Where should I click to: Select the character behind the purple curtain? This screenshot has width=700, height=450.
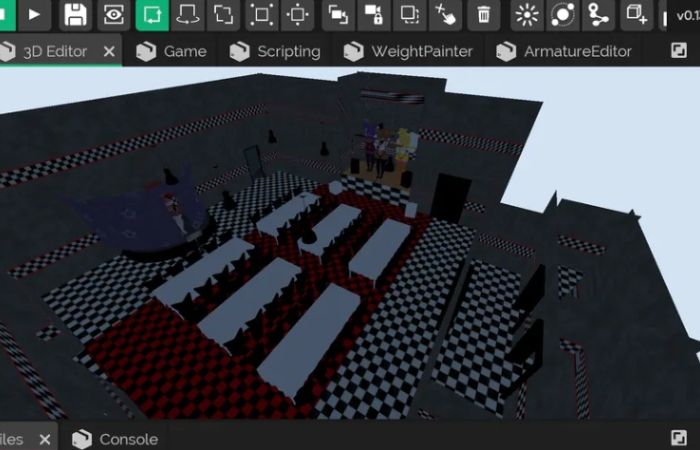174,213
